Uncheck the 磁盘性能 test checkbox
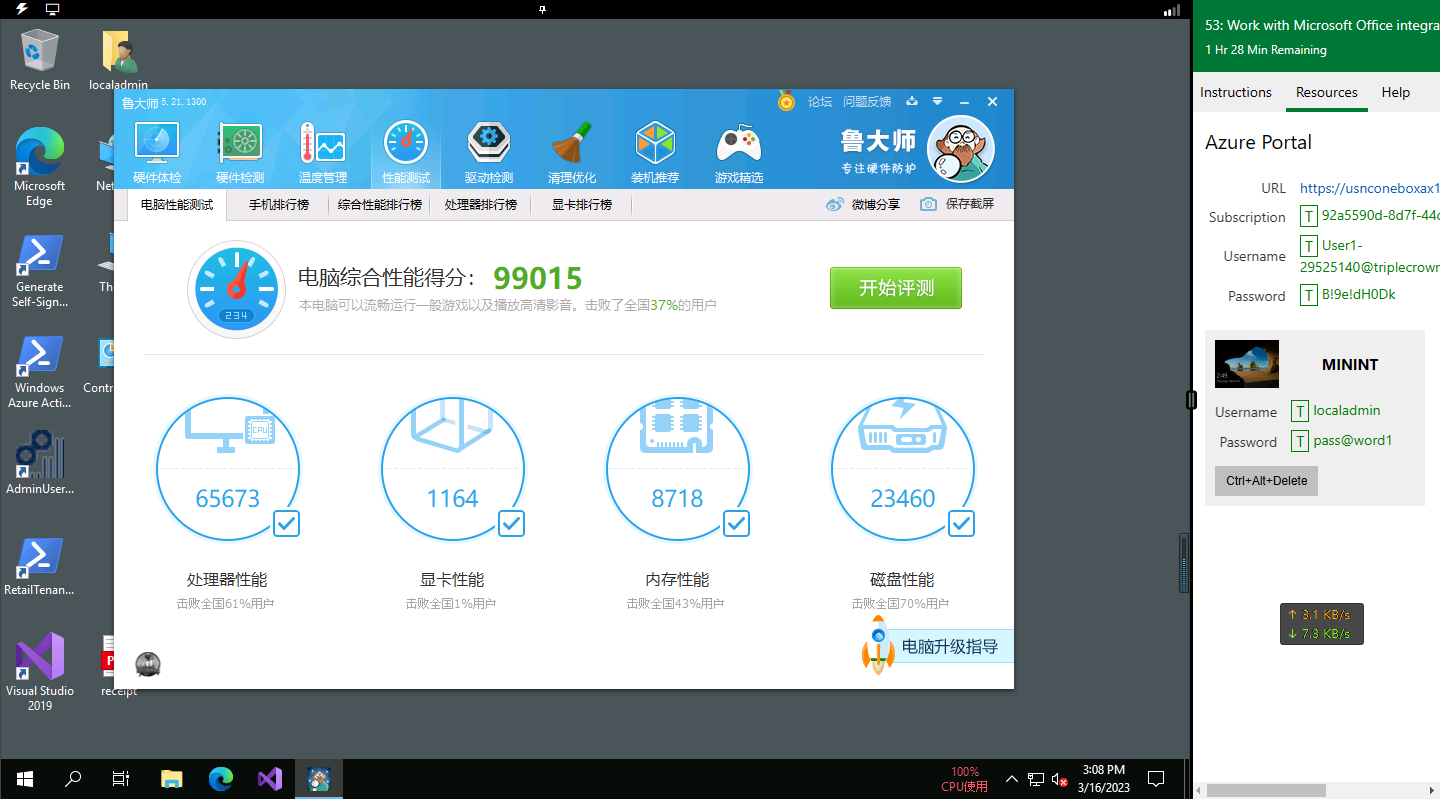The width and height of the screenshot is (1440, 799). coord(961,523)
